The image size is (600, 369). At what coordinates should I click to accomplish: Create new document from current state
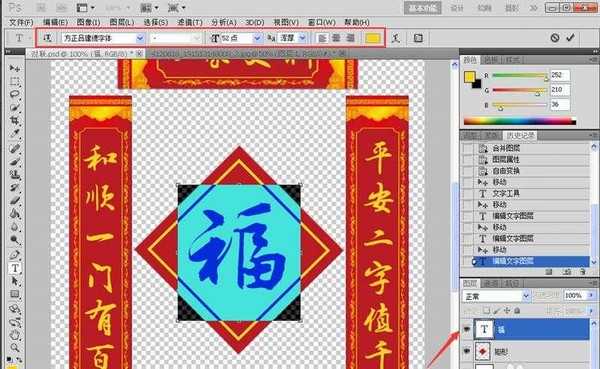(549, 272)
